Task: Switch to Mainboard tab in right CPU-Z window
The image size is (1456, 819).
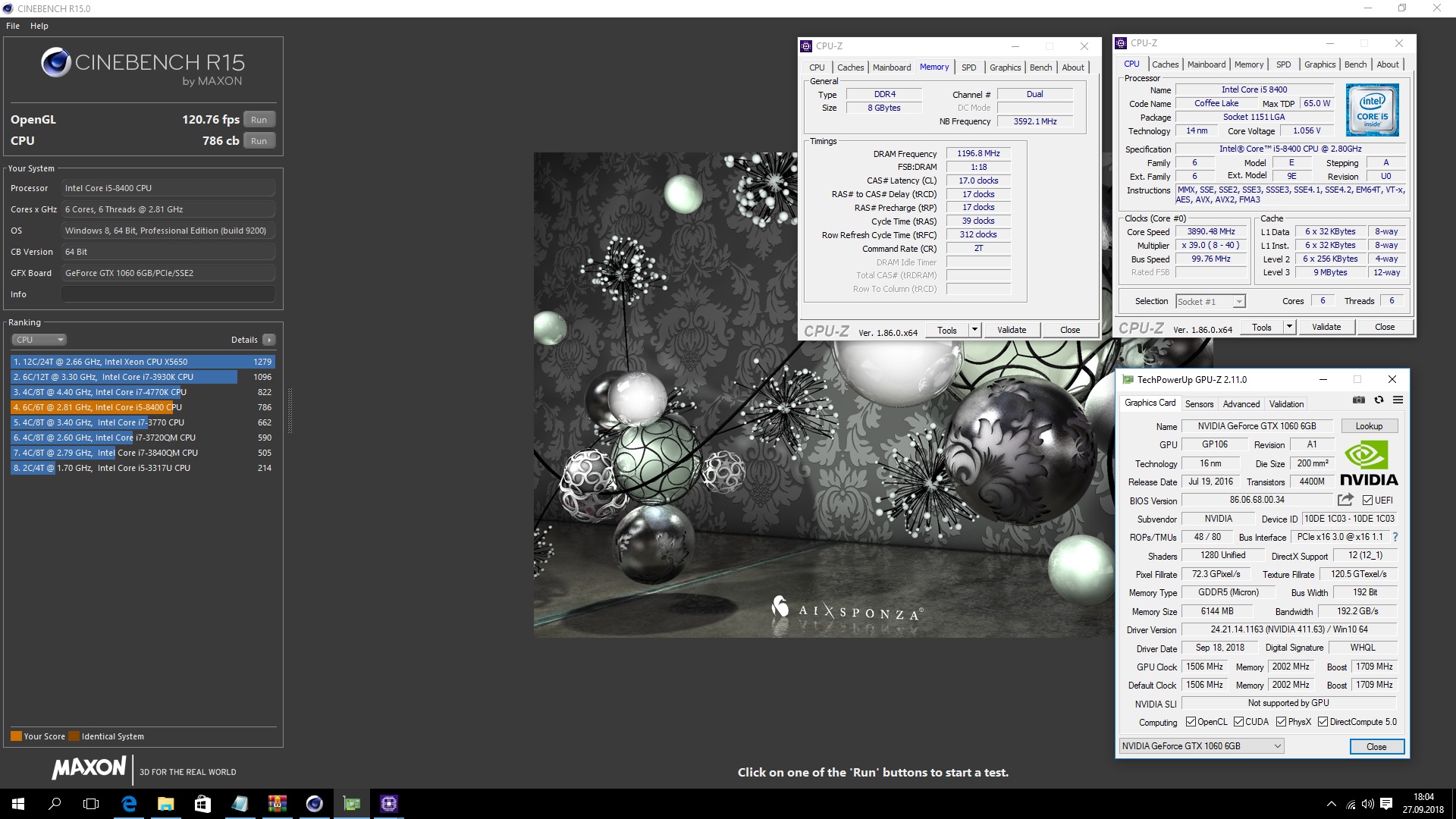Action: coord(1206,64)
